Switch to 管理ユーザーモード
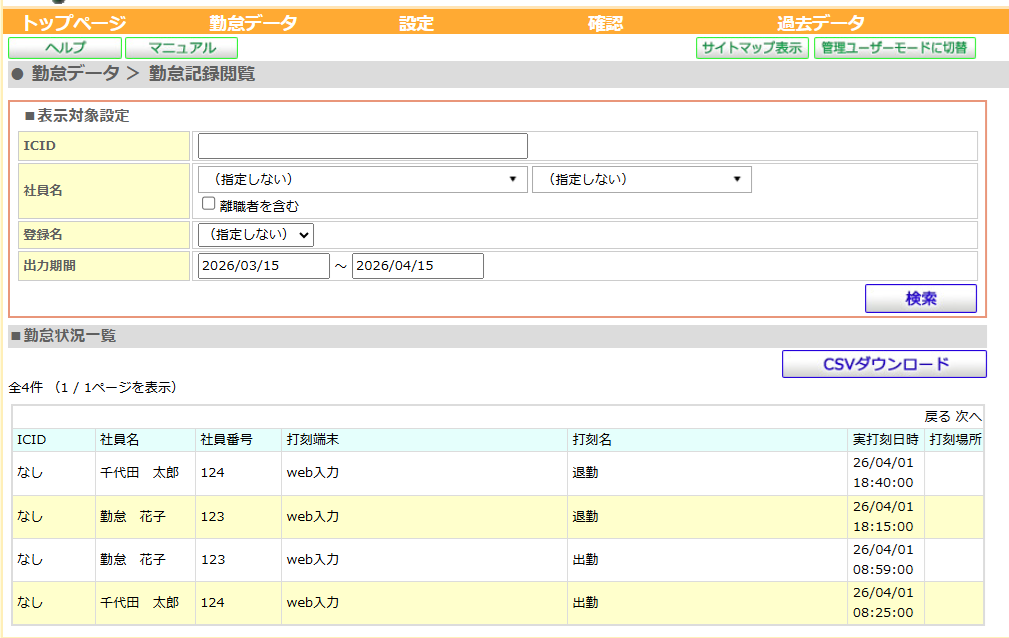Image resolution: width=1009 pixels, height=638 pixels. coord(894,47)
